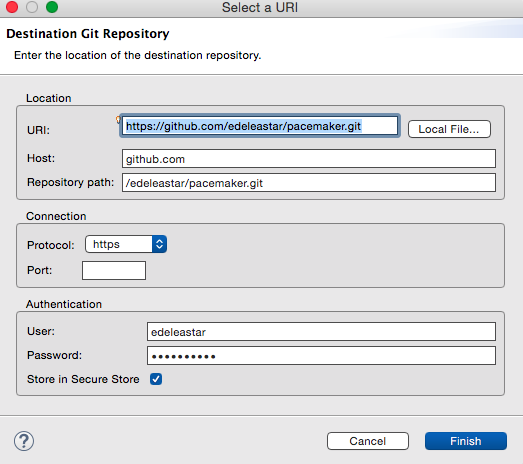This screenshot has width=523, height=464.
Task: Click the content assist lightbulb near URI
Action: [x=118, y=119]
